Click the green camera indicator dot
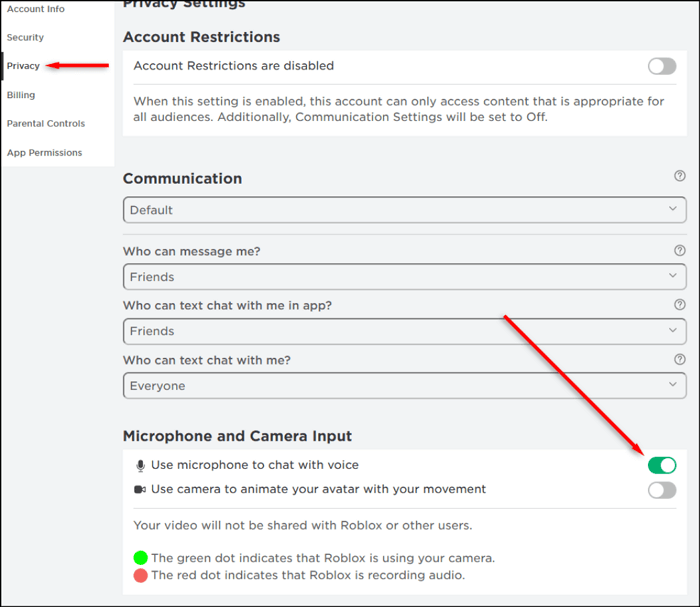The width and height of the screenshot is (700, 607). 140,558
